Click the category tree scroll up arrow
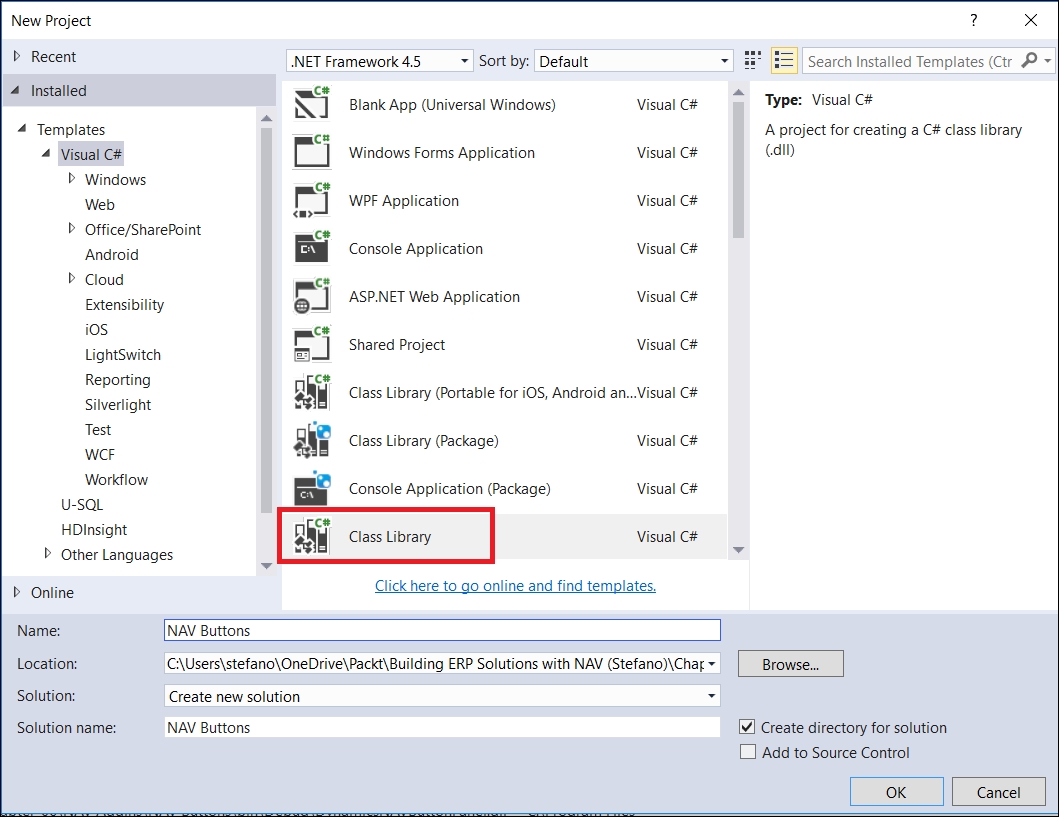 [x=266, y=118]
